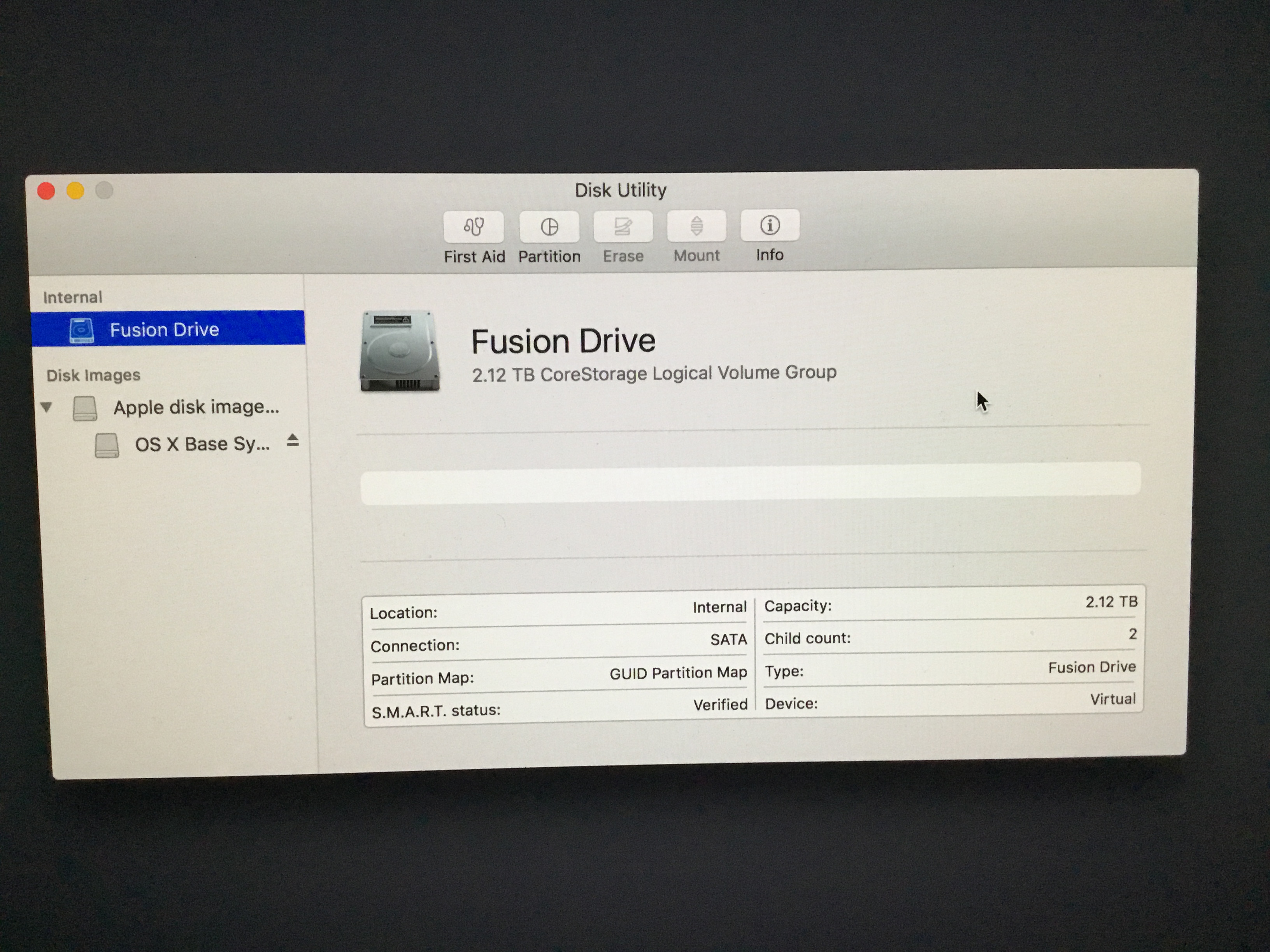Viewport: 1270px width, 952px height.
Task: Close the Disk Utility window
Action: 46,191
